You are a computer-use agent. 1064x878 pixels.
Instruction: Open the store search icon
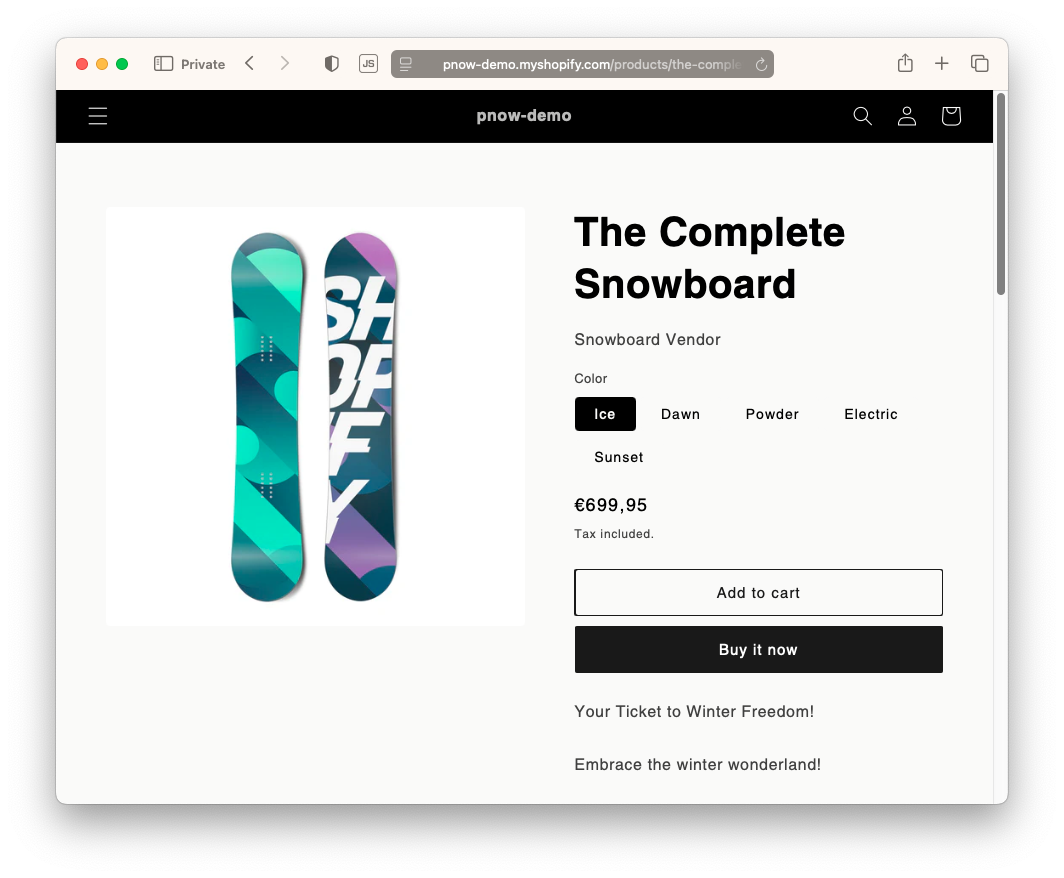coord(862,116)
